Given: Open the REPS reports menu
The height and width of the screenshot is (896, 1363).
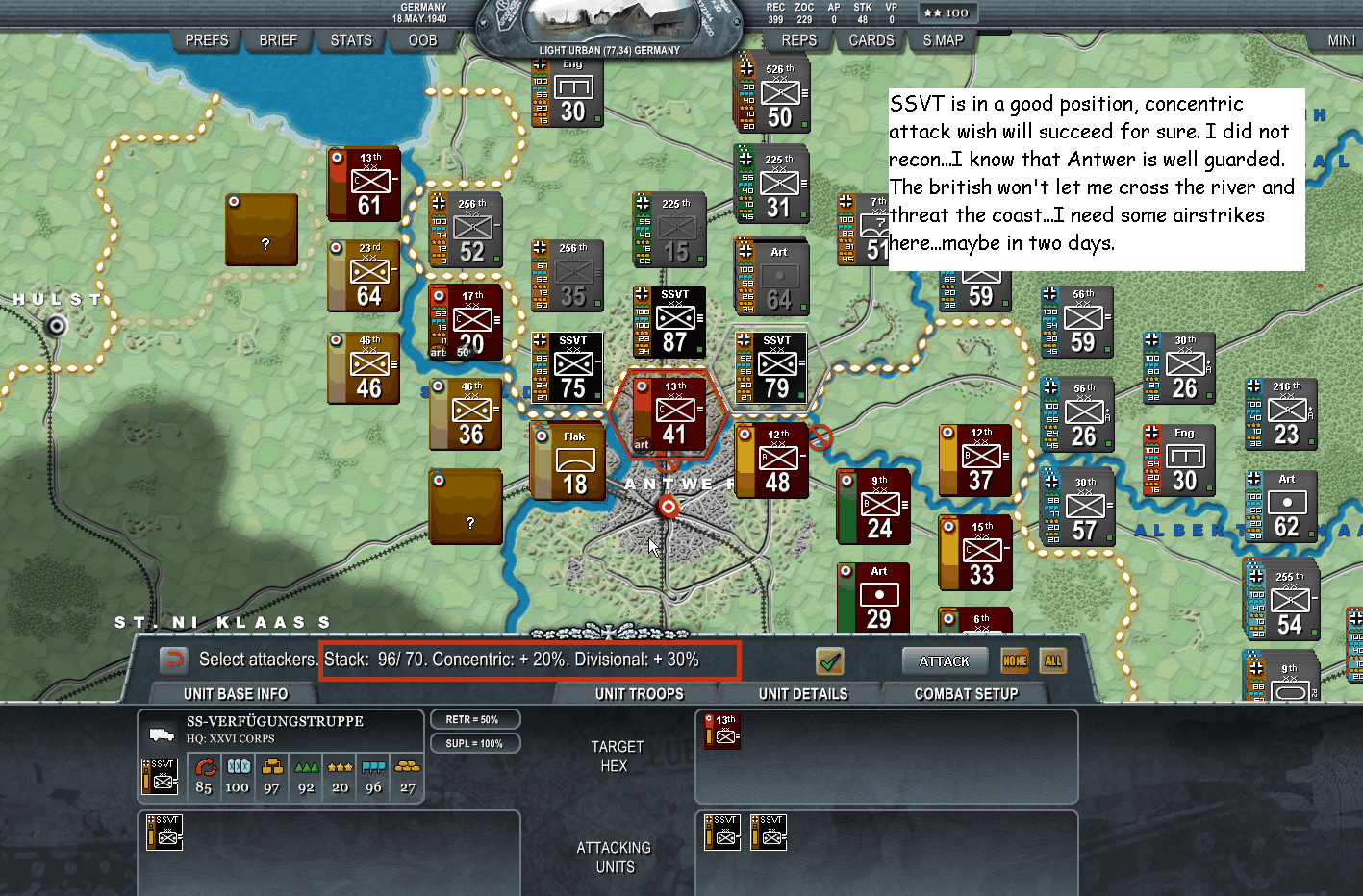Looking at the screenshot, I should click(x=798, y=40).
